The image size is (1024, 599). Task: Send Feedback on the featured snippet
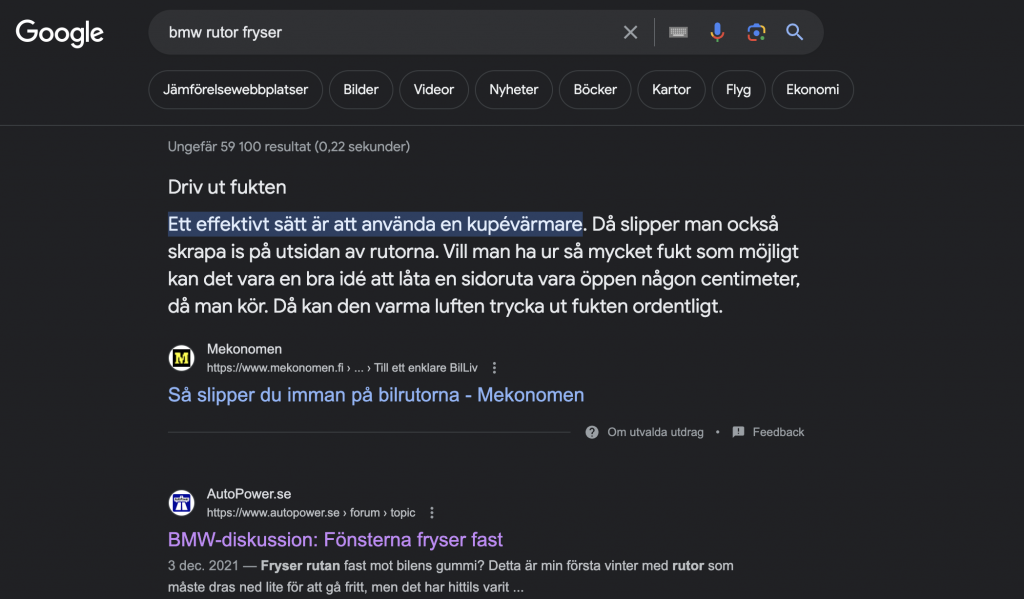pos(777,432)
